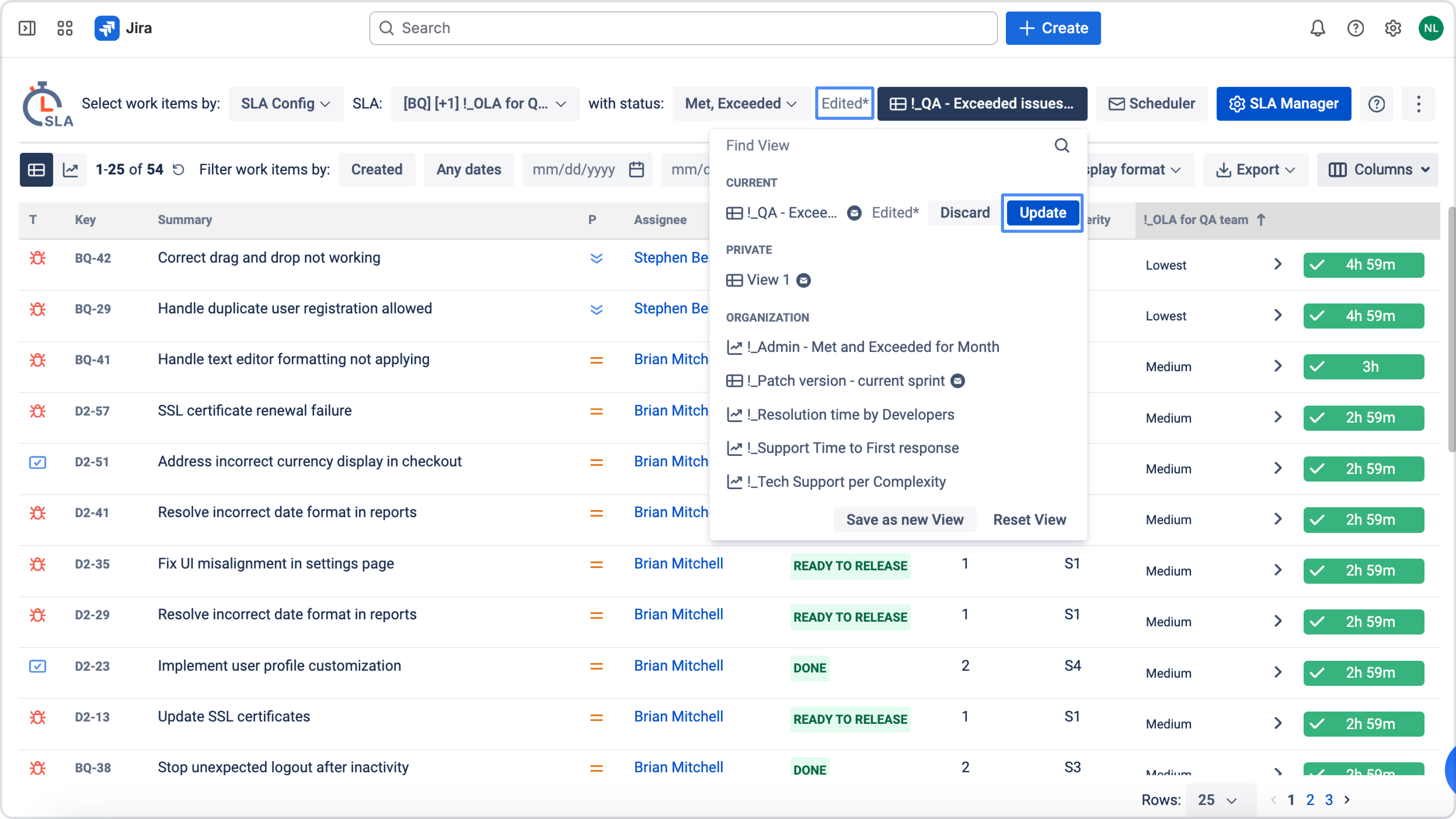Viewport: 1456px width, 819px height.
Task: Toggle the sidebar collapse icon
Action: [x=27, y=28]
